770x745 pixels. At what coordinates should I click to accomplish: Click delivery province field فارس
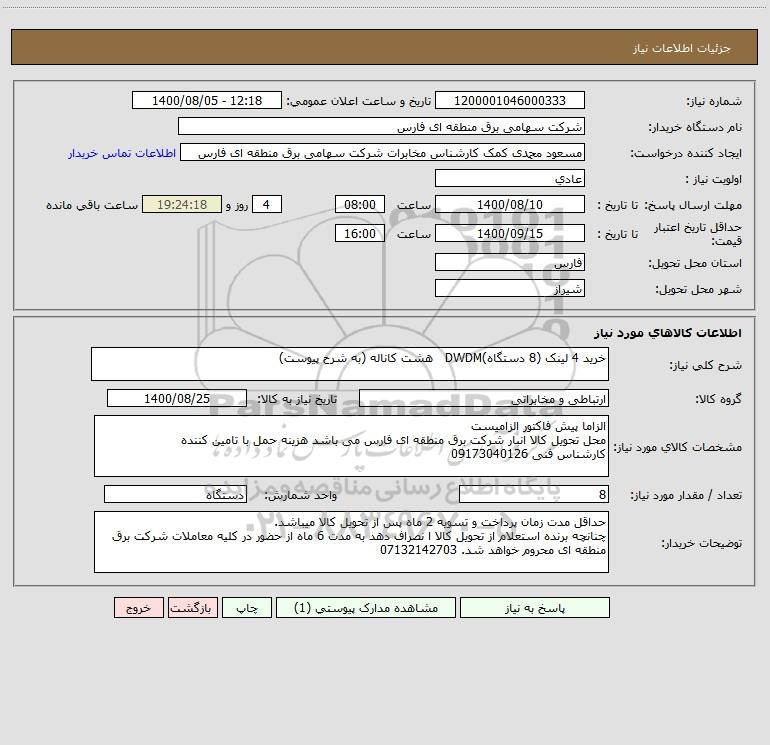510,262
